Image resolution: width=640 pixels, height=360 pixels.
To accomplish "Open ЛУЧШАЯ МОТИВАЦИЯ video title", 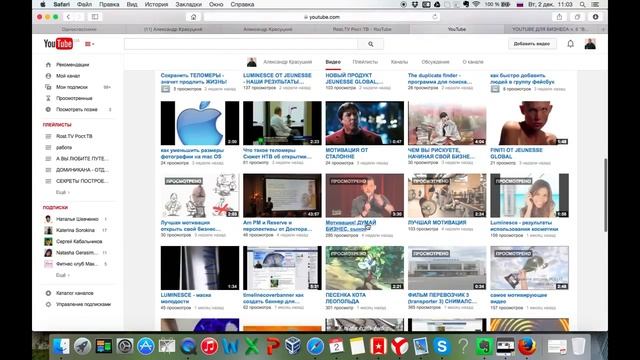I will point(437,222).
